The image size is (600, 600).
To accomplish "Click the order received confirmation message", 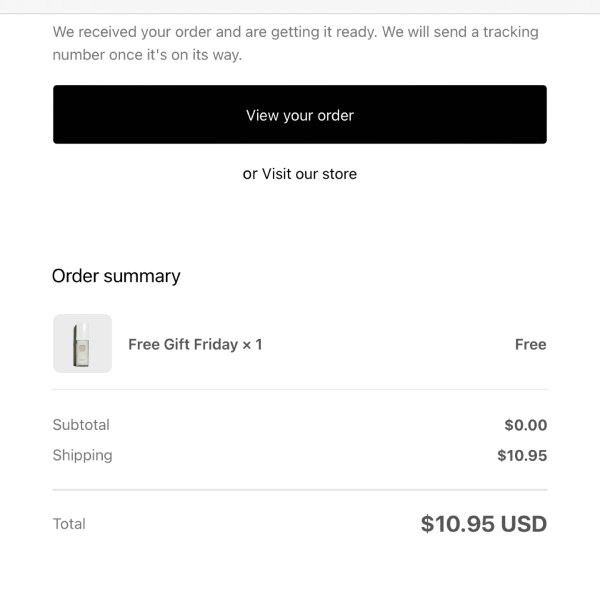I will [295, 43].
